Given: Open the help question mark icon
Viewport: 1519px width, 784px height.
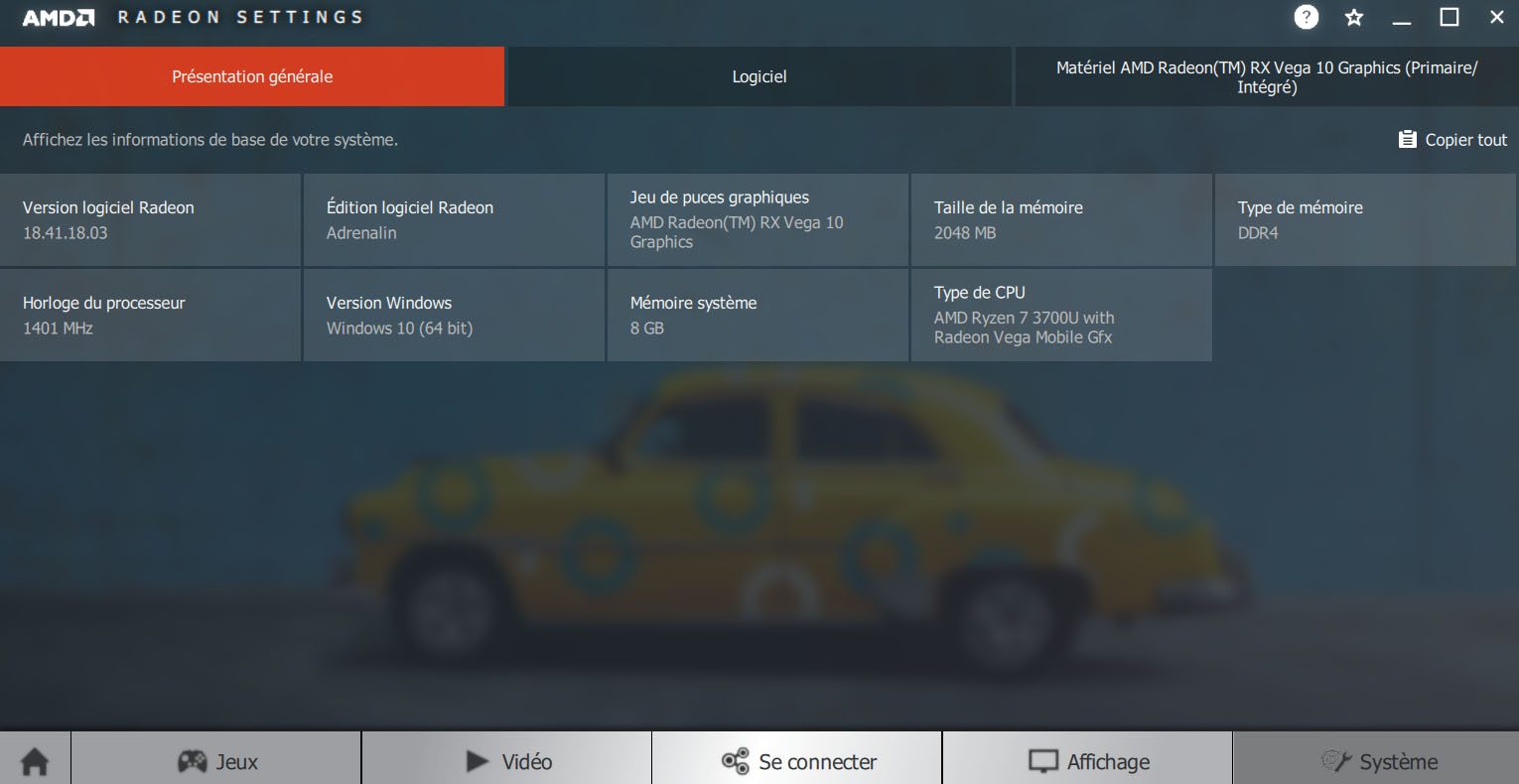Looking at the screenshot, I should click(x=1306, y=17).
